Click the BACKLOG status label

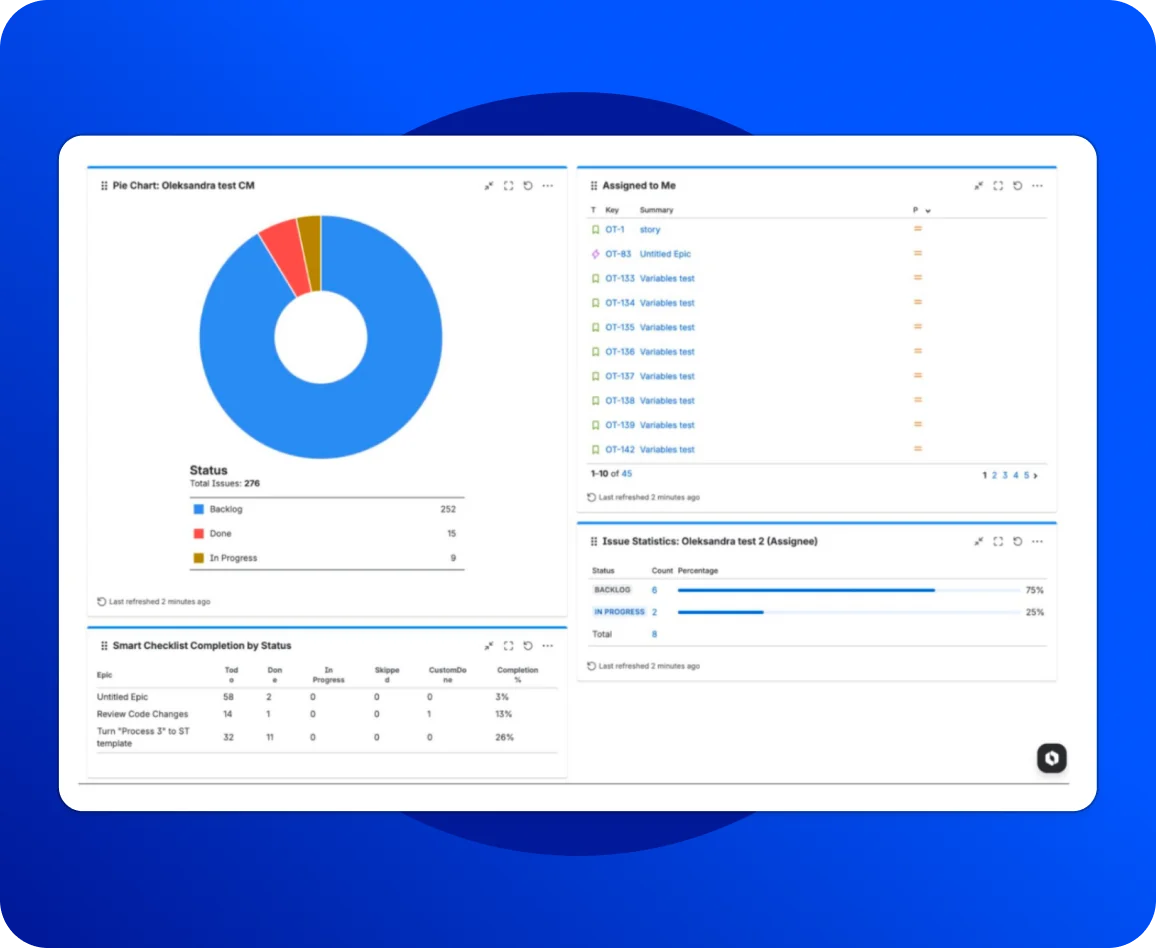[612, 590]
